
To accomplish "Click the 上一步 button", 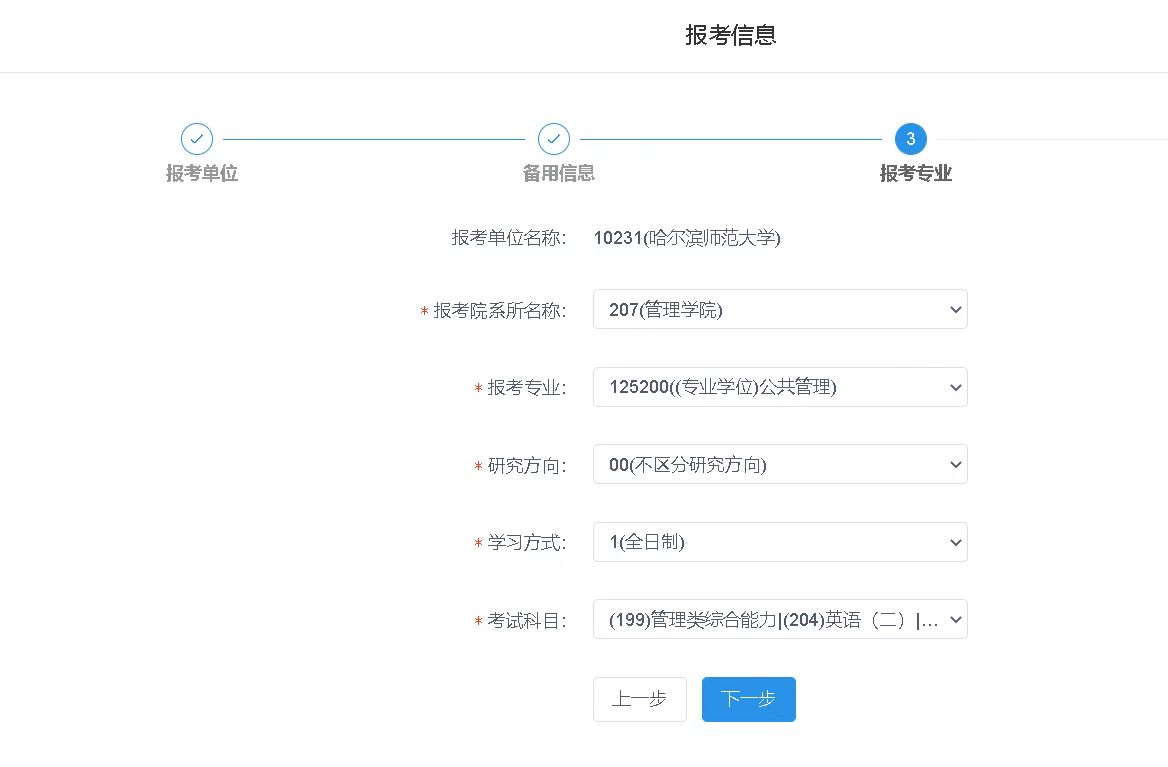I will pyautogui.click(x=639, y=699).
